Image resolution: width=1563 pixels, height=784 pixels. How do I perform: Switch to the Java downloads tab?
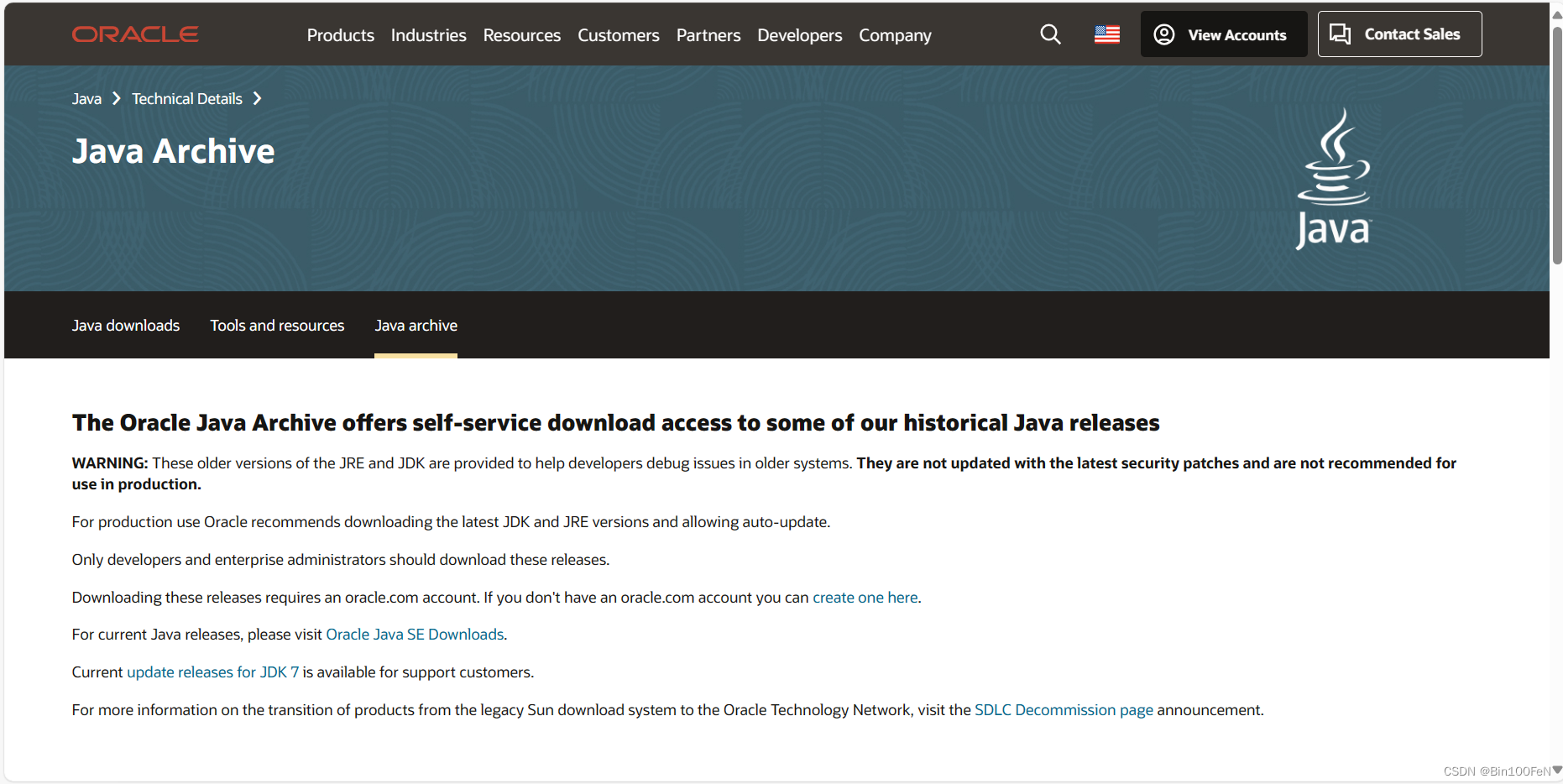pyautogui.click(x=126, y=326)
